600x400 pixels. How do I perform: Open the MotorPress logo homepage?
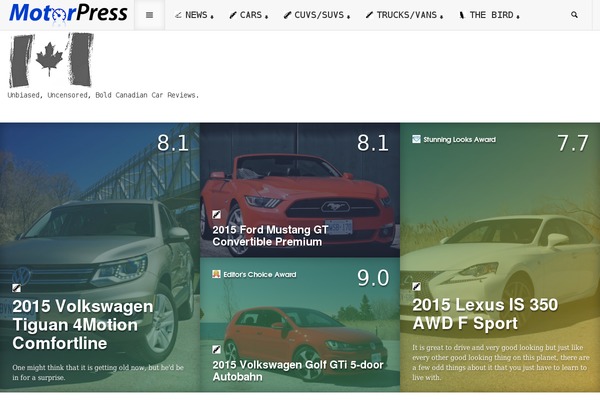pos(68,13)
